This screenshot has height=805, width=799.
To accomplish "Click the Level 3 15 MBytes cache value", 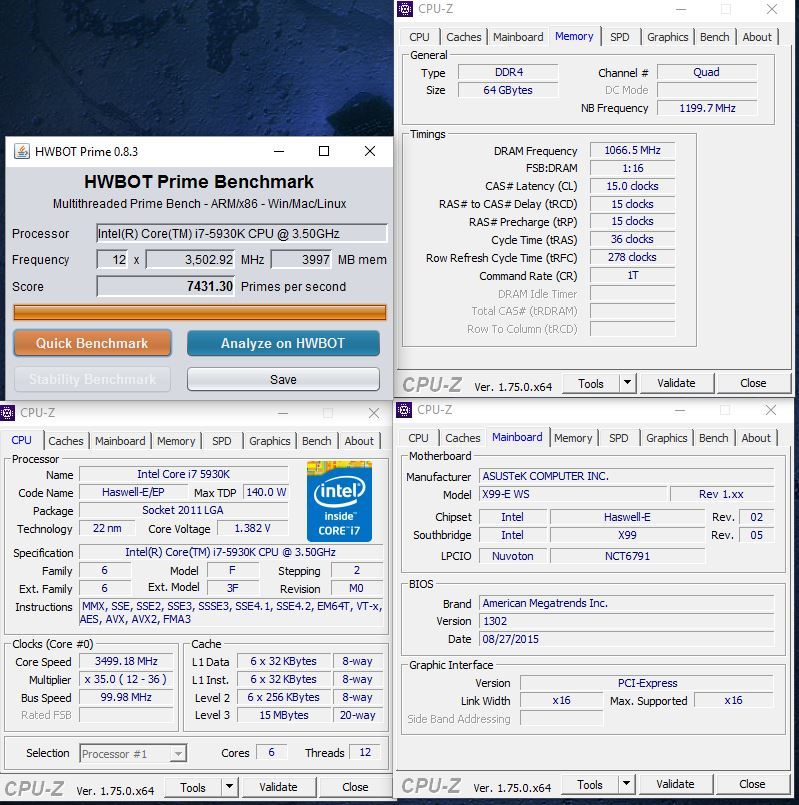I will click(x=283, y=715).
